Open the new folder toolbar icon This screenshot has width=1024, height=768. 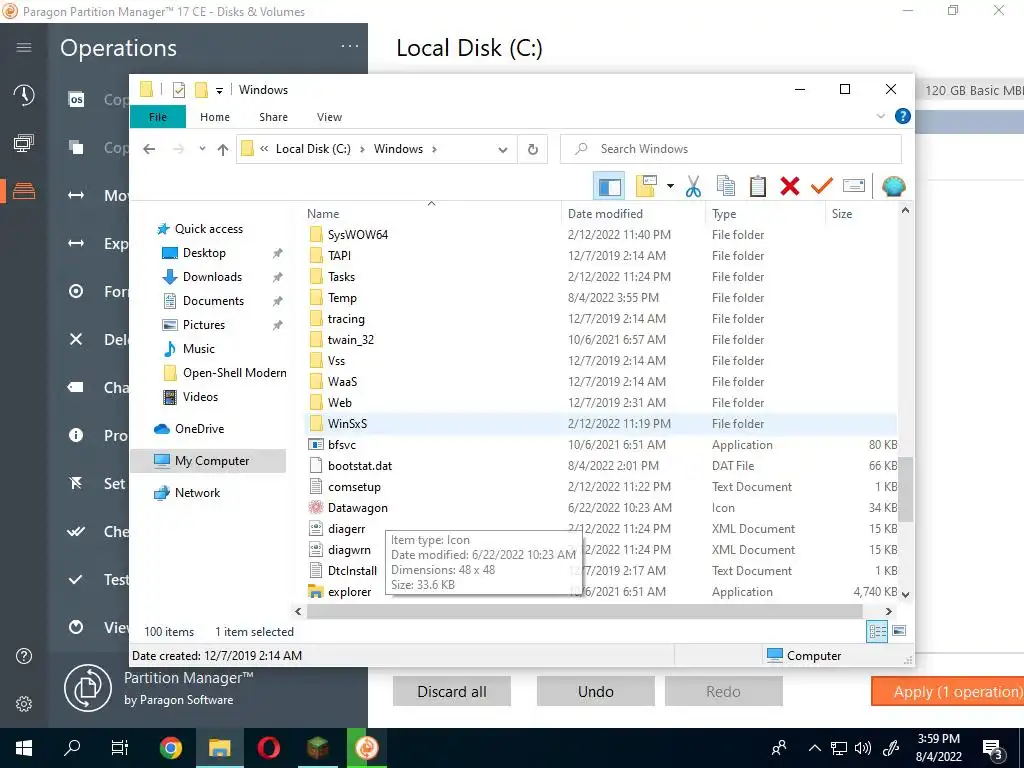646,187
